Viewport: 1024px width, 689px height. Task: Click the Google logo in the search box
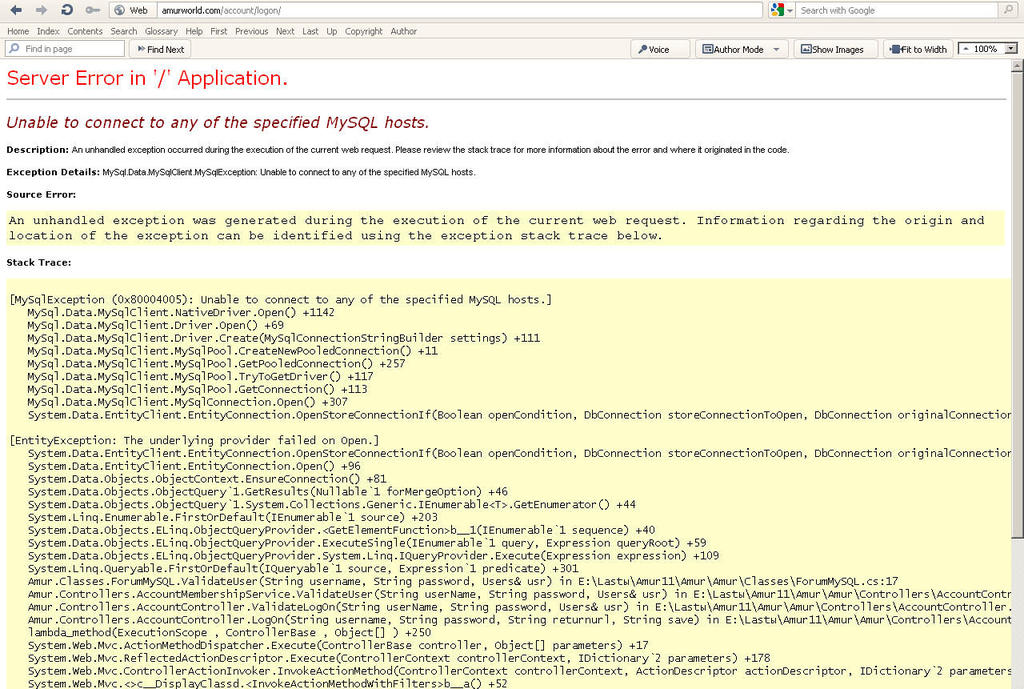[x=775, y=10]
